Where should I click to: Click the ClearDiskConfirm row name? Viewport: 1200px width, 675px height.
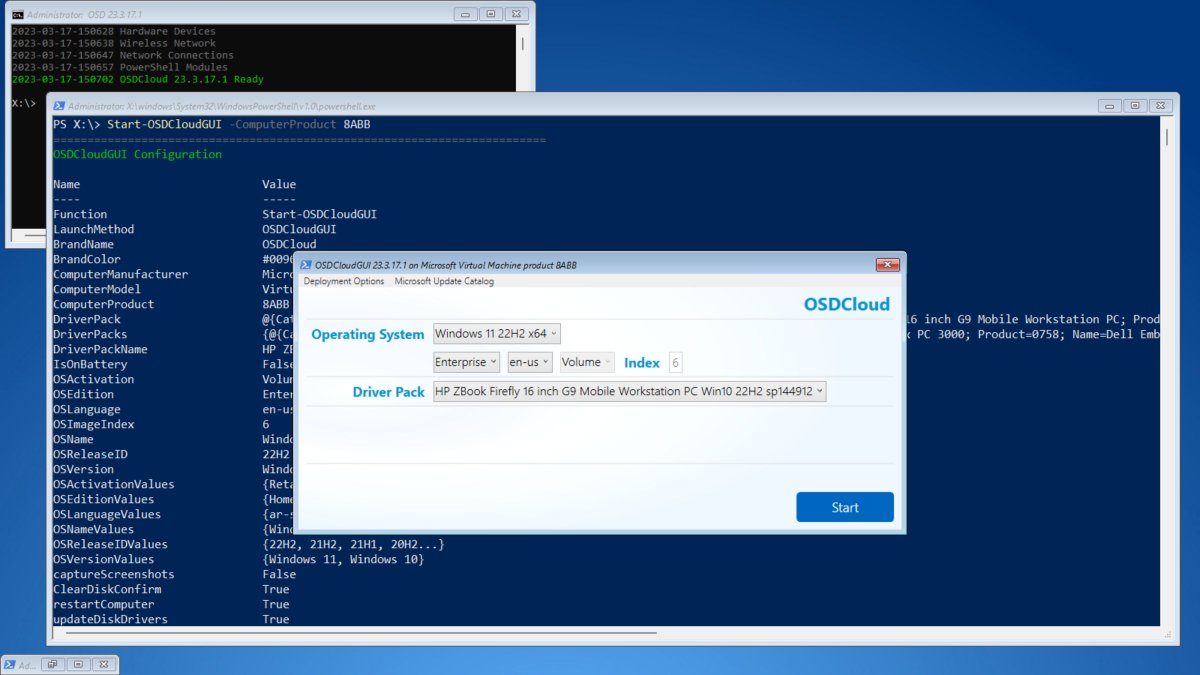tap(107, 589)
